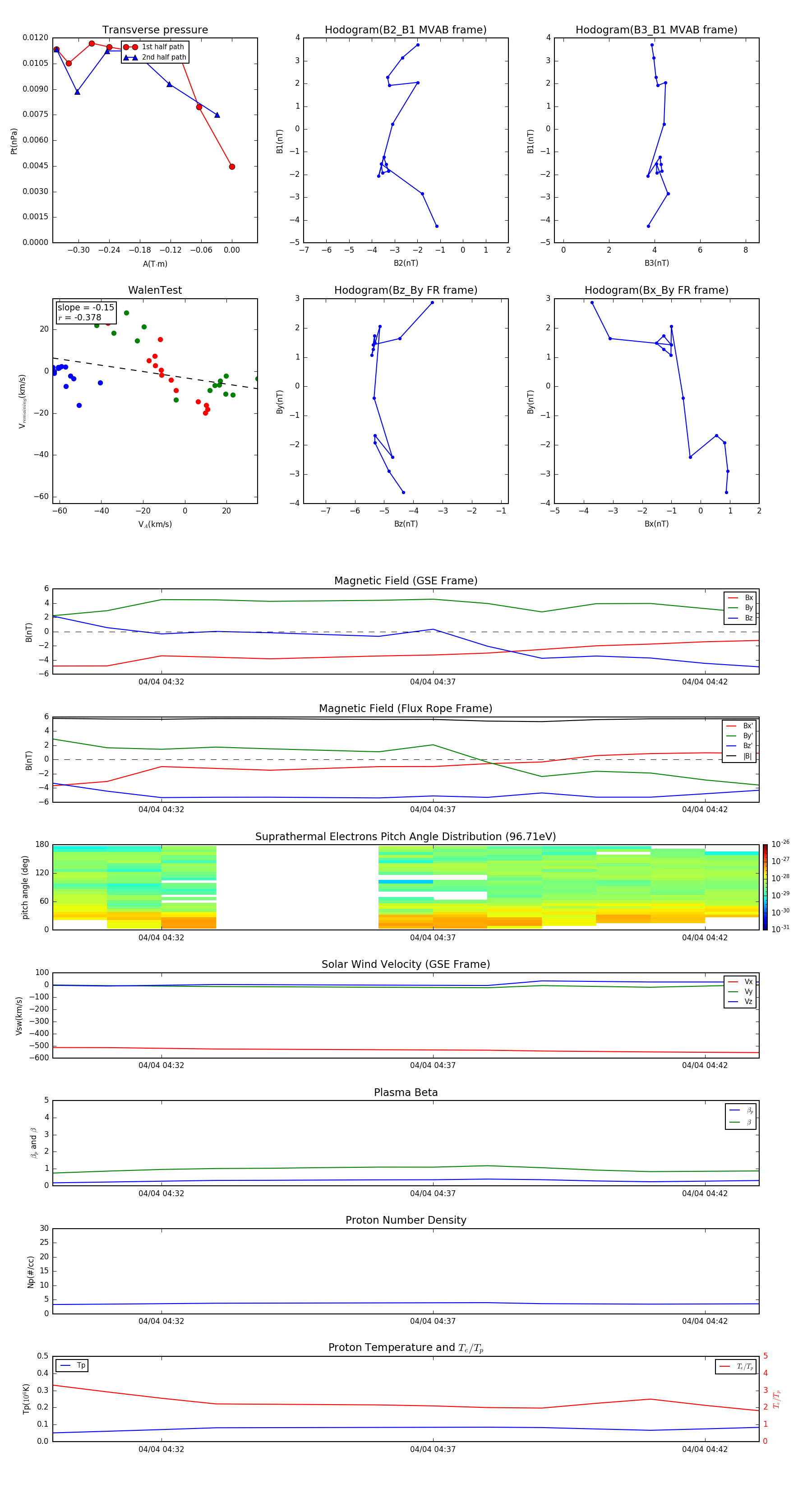Click the 'Magnetic Field (Flux Rope Frame)' title
The width and height of the screenshot is (812, 1489).
[406, 708]
